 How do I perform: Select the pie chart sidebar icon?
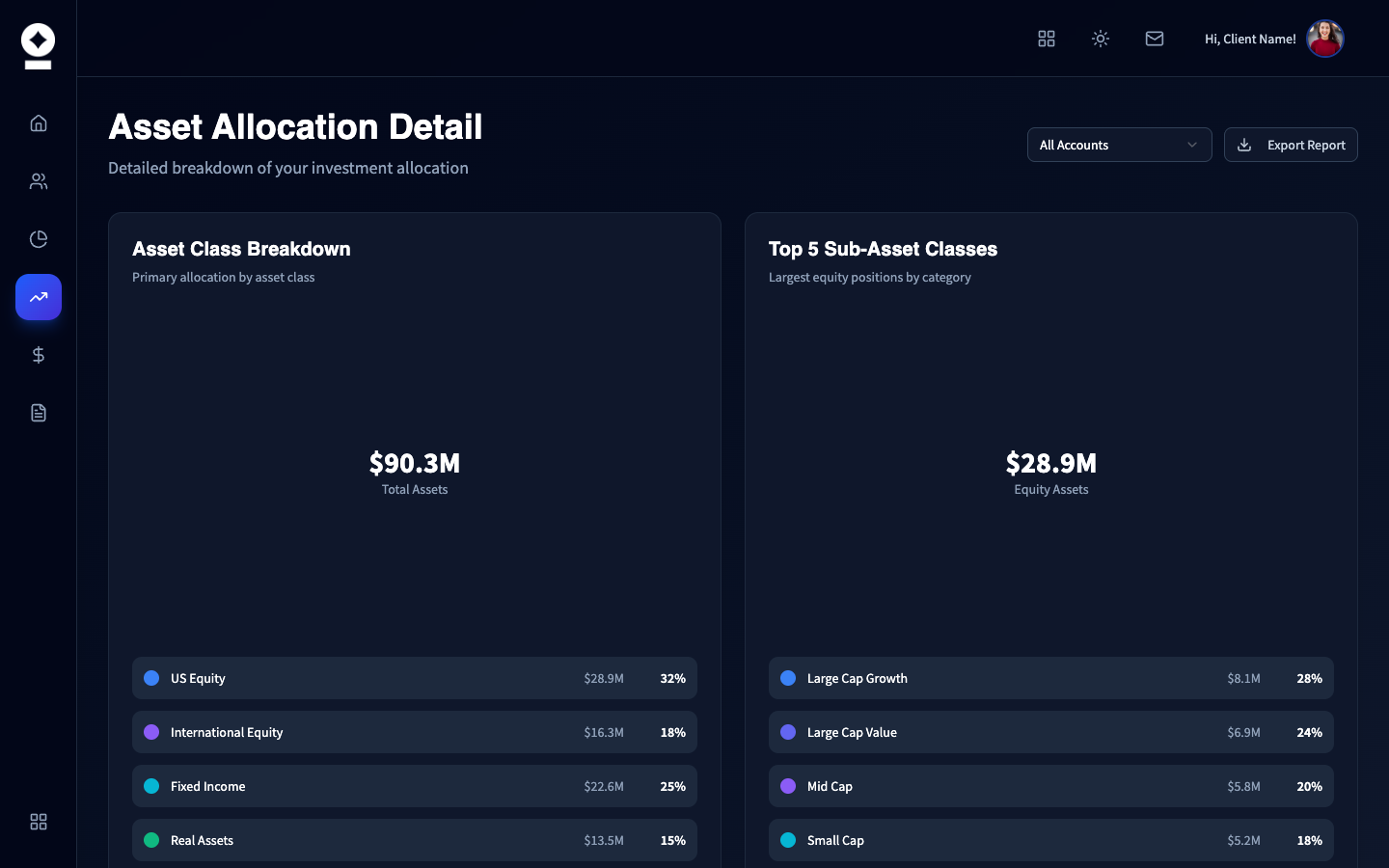click(39, 239)
